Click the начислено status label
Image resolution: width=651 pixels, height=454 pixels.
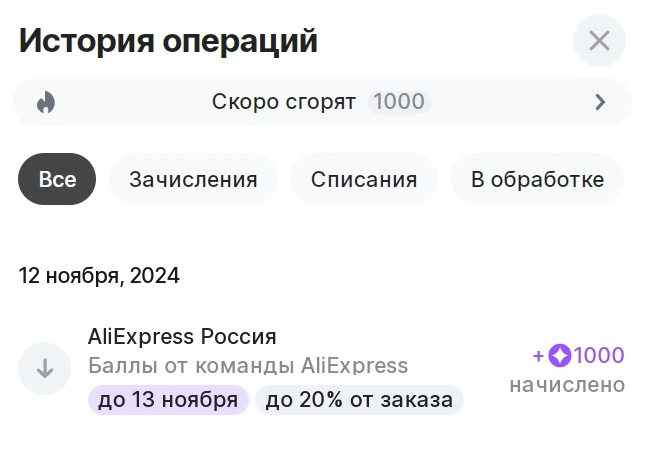(x=567, y=385)
